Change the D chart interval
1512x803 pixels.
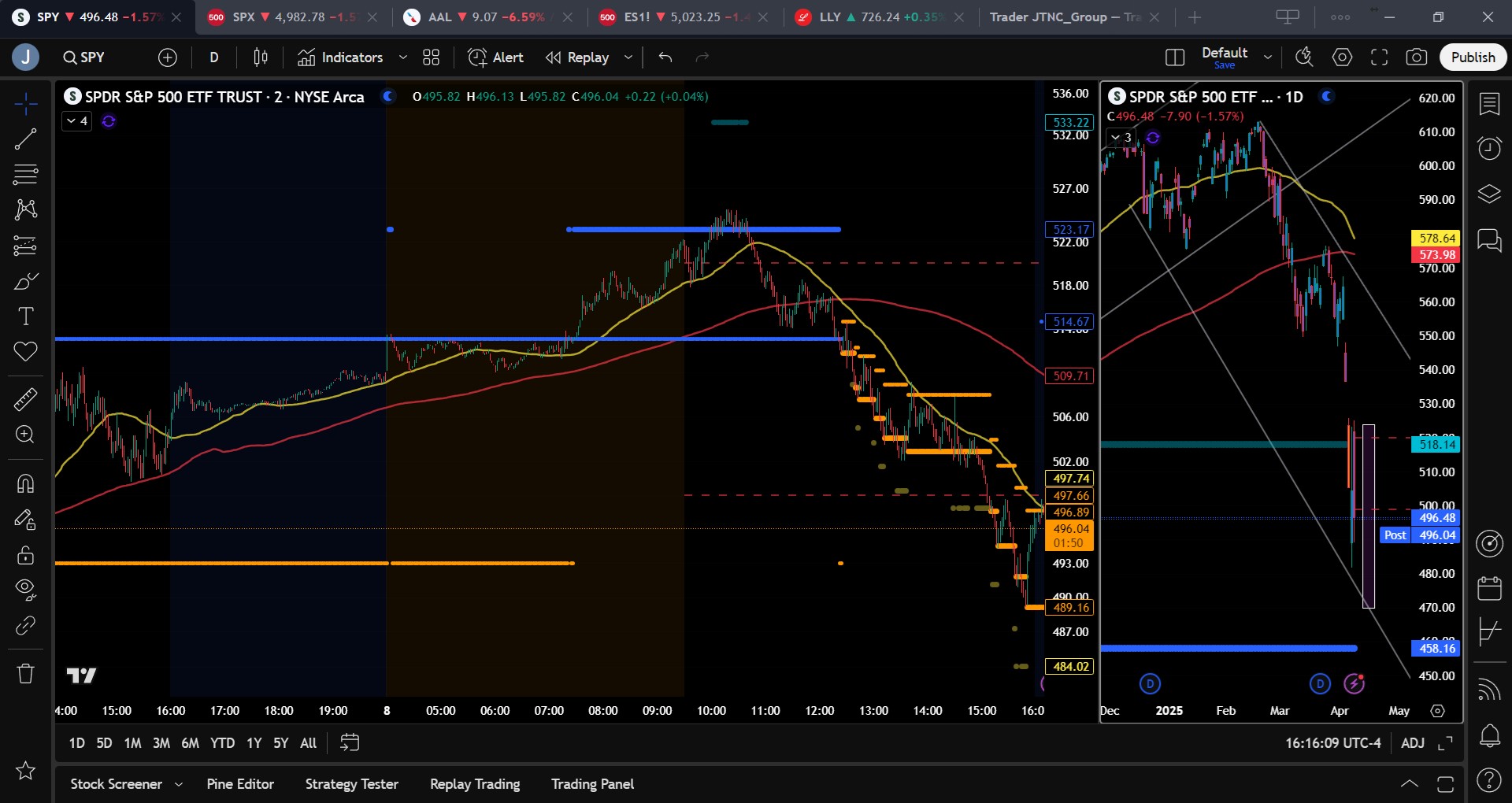[x=214, y=57]
